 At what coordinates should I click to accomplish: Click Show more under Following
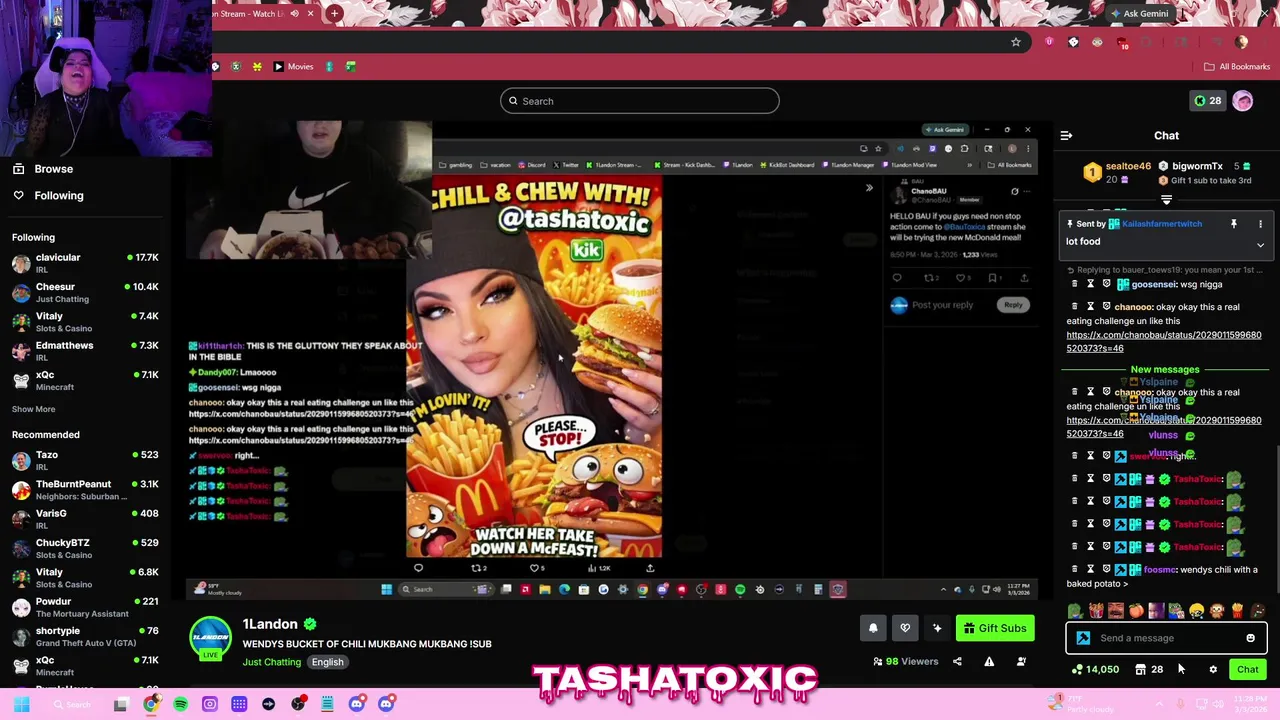[x=33, y=409]
